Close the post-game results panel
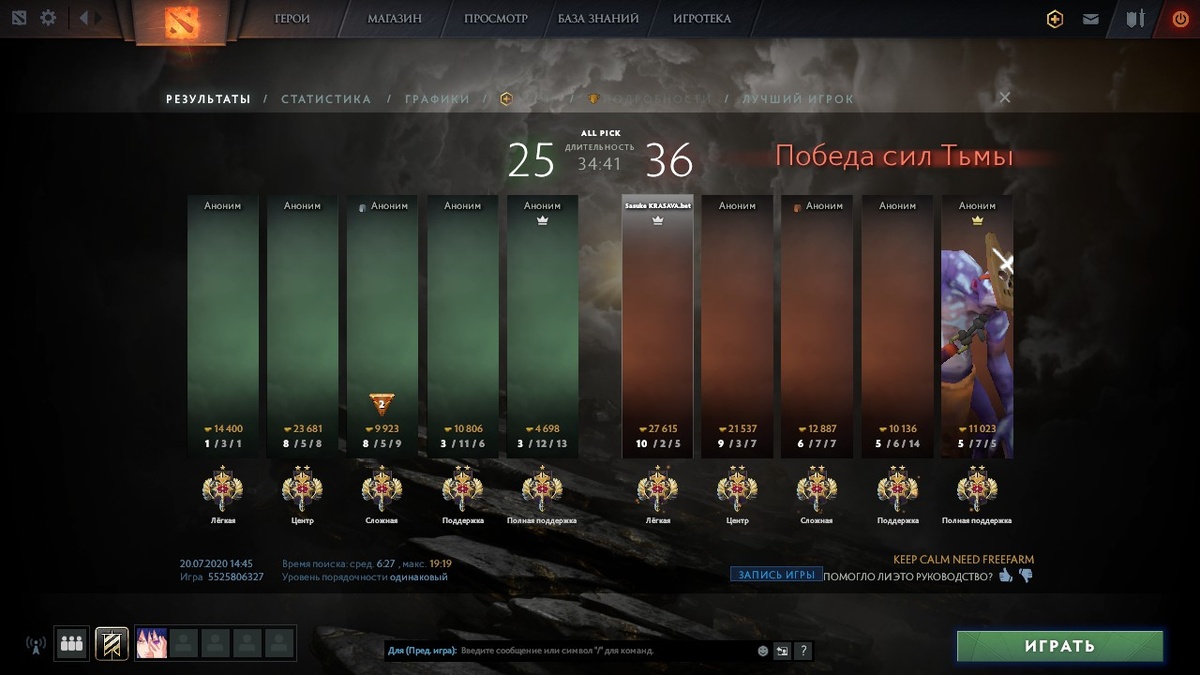 coord(1005,97)
